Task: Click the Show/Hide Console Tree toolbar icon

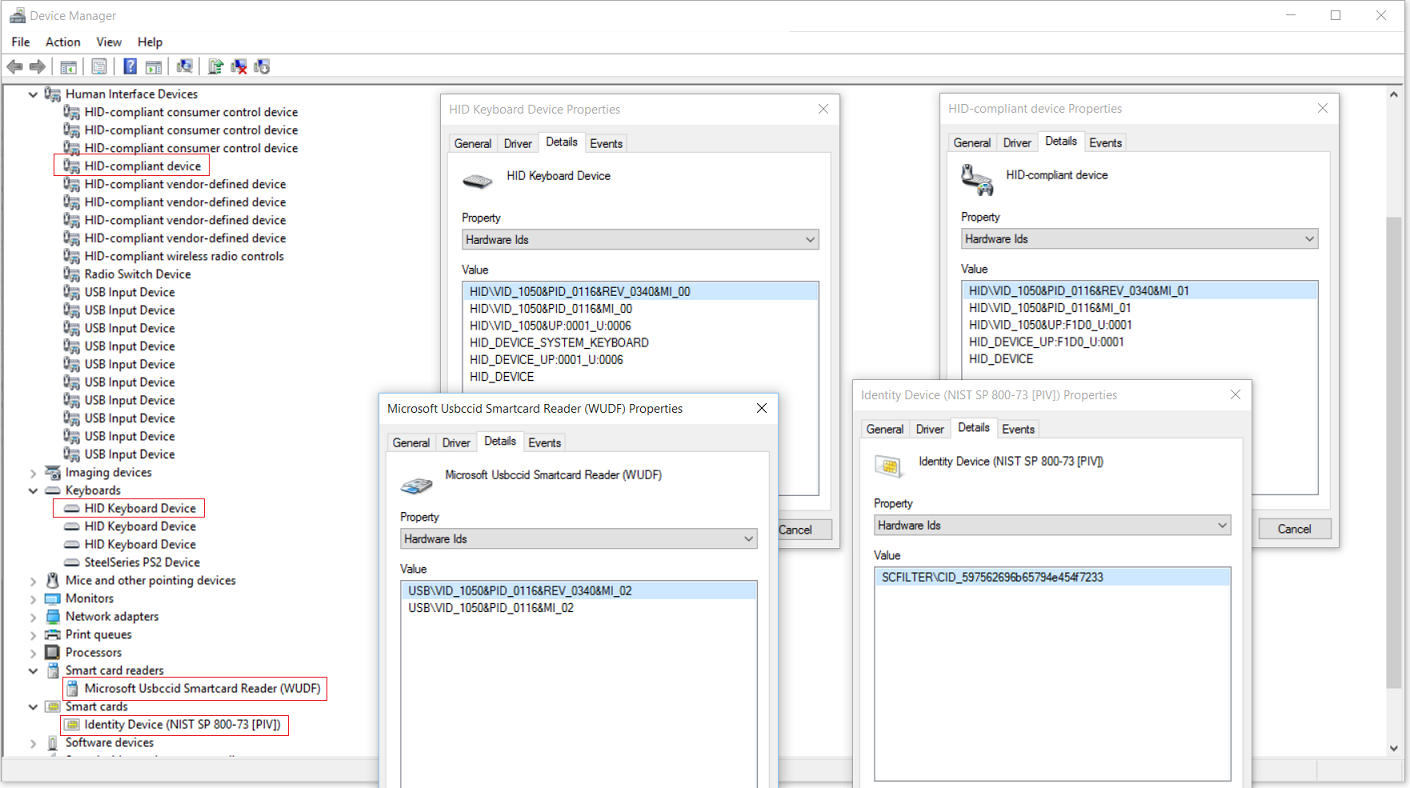Action: pos(68,67)
